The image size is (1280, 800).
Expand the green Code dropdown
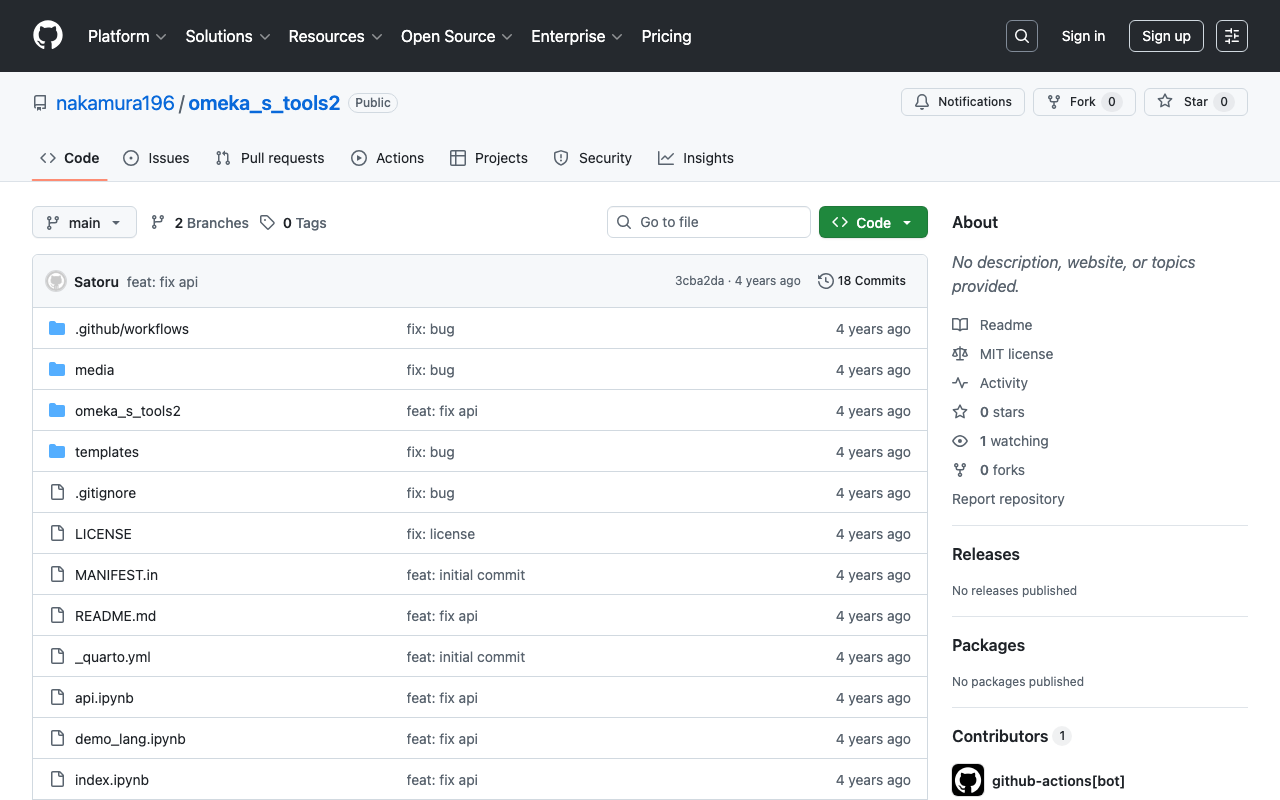873,223
